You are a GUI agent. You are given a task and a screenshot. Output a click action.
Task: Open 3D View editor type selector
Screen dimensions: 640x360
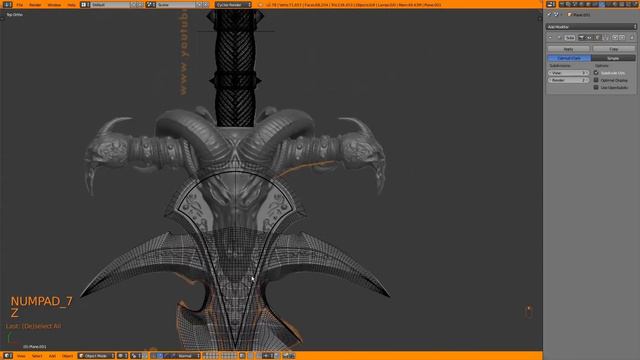pos(8,356)
